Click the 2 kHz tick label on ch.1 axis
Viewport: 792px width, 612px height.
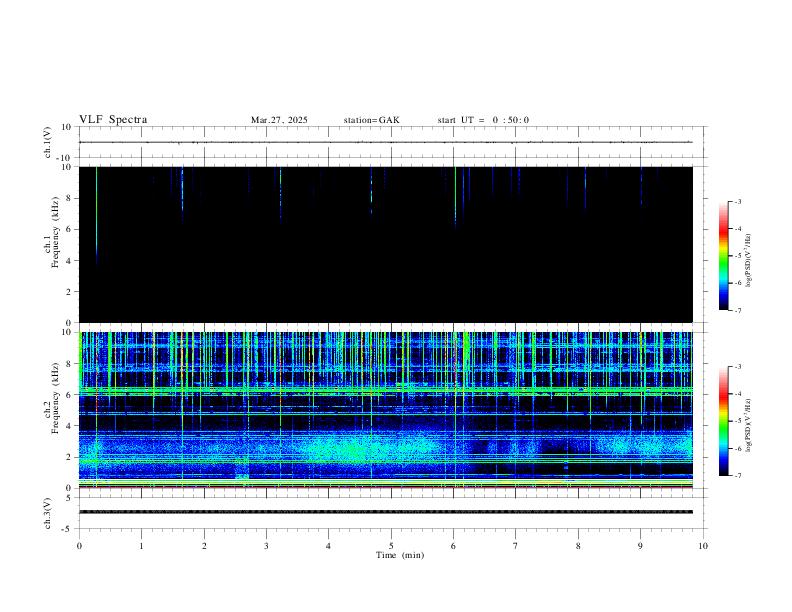point(69,291)
